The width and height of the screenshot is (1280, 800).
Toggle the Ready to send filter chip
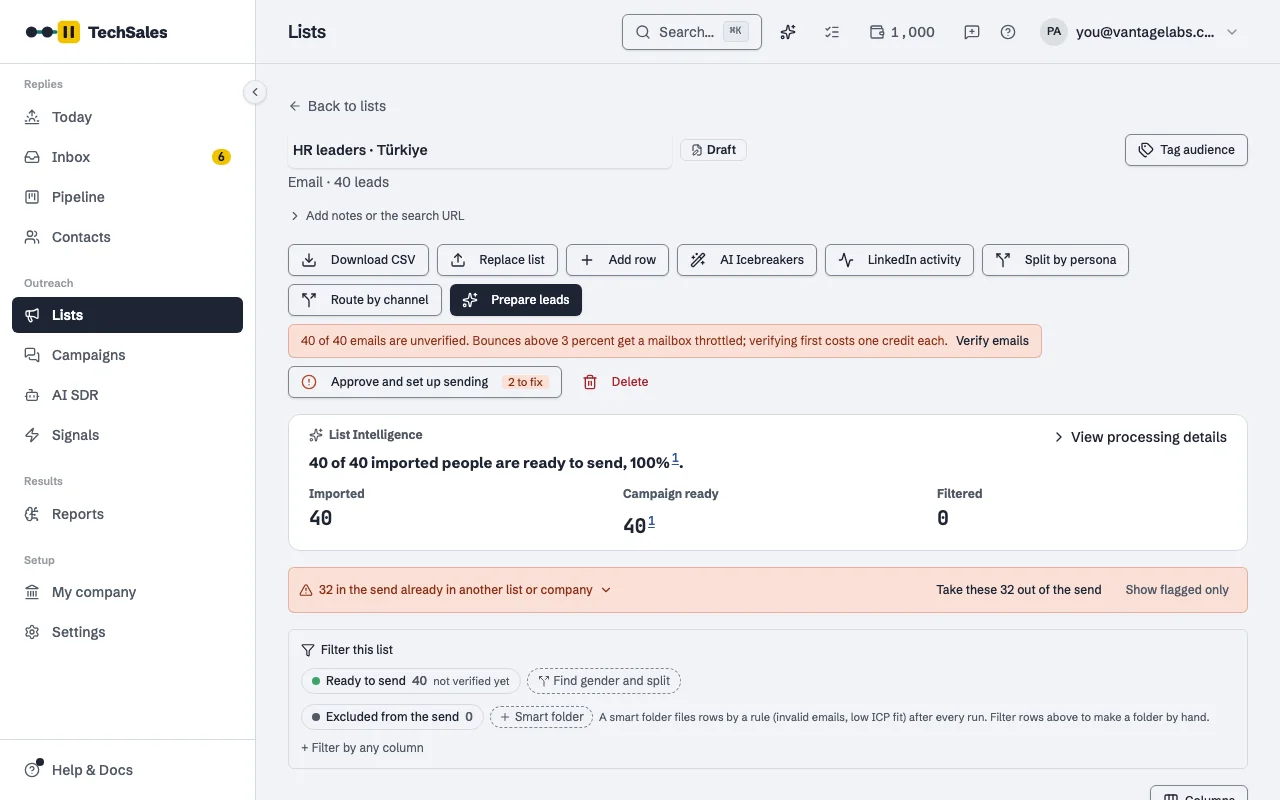tap(411, 681)
